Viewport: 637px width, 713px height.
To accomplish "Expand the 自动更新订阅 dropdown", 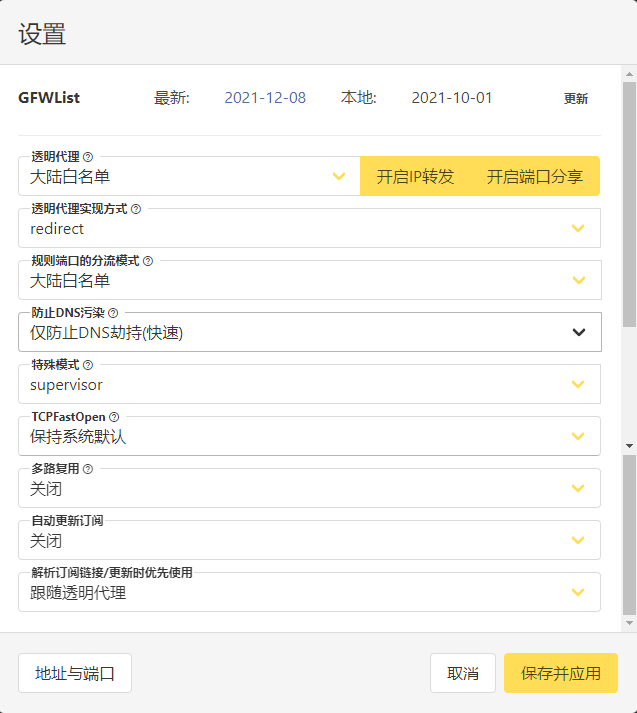I will pyautogui.click(x=310, y=541).
